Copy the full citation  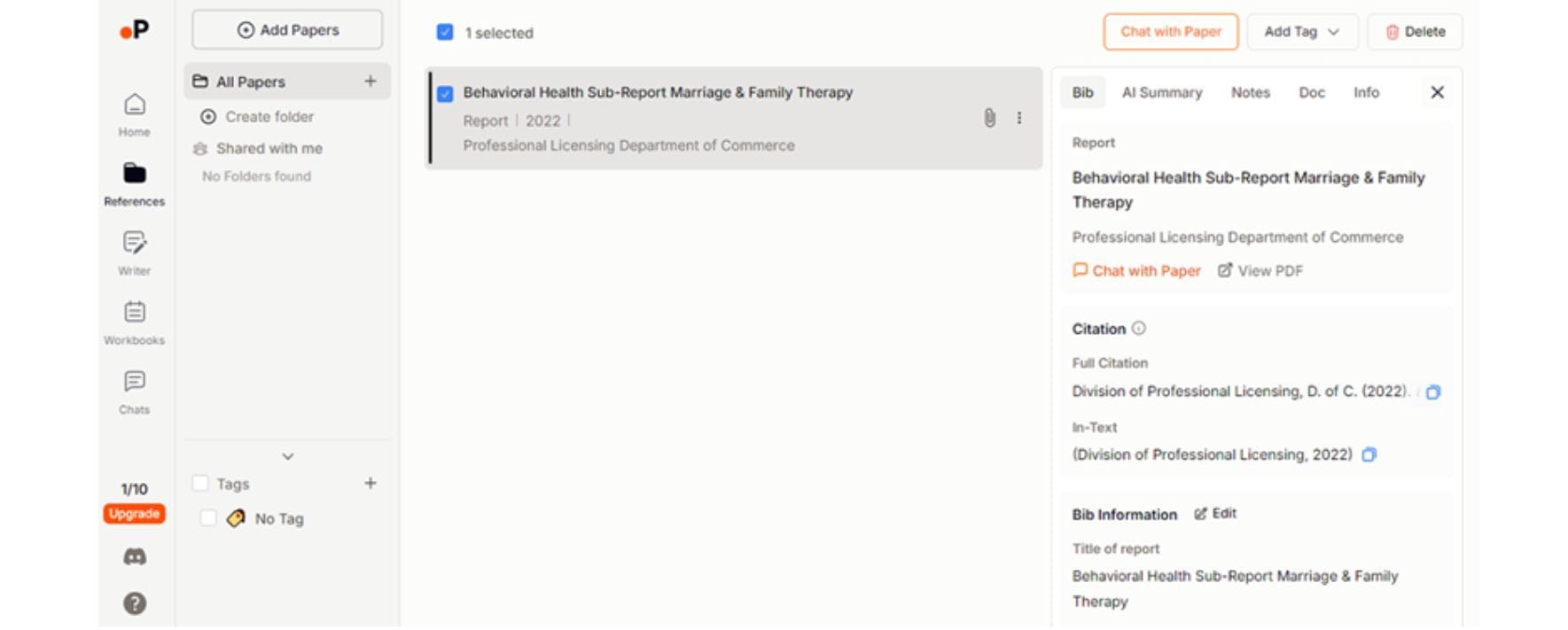(1433, 392)
